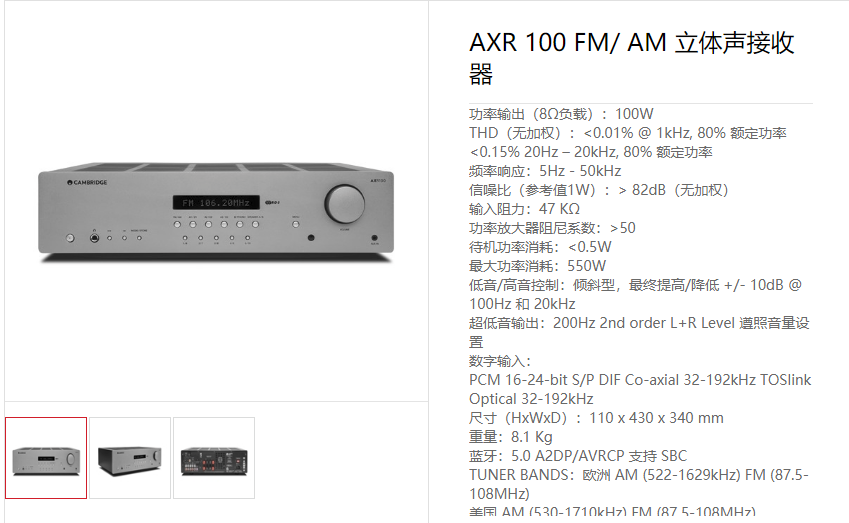This screenshot has width=849, height=523.
Task: Click the FM 106.20MHz display on receiver
Action: (216, 202)
